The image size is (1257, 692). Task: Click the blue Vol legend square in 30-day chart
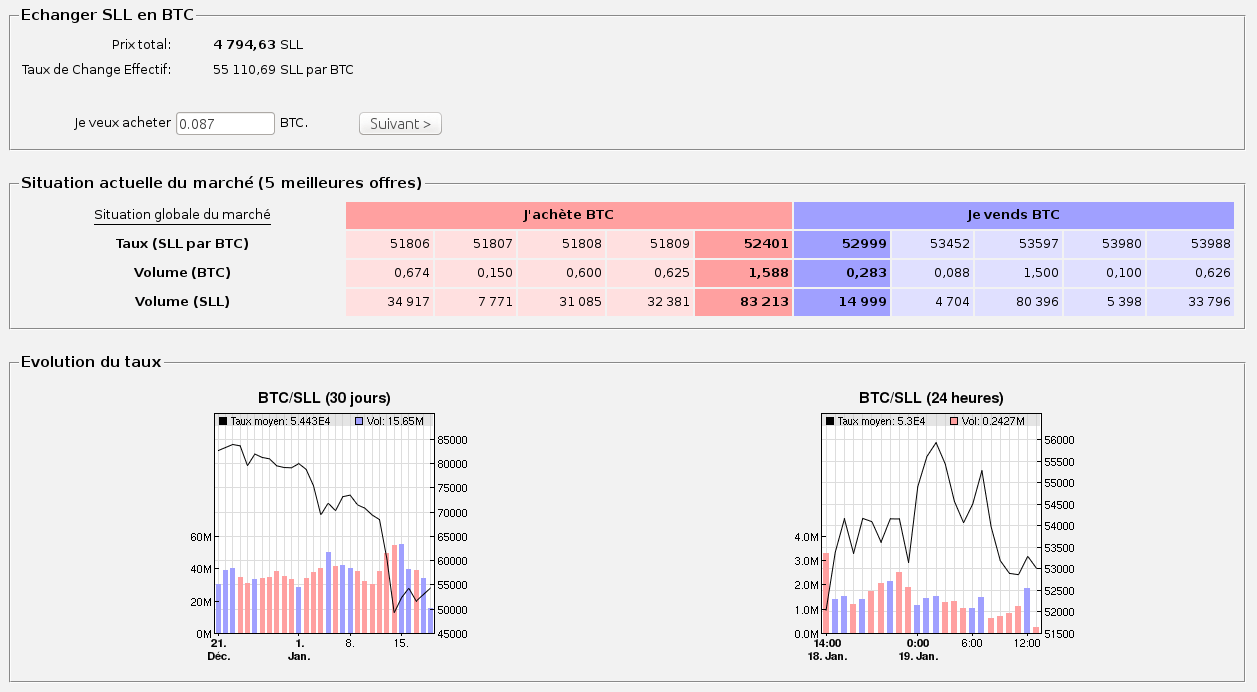359,422
